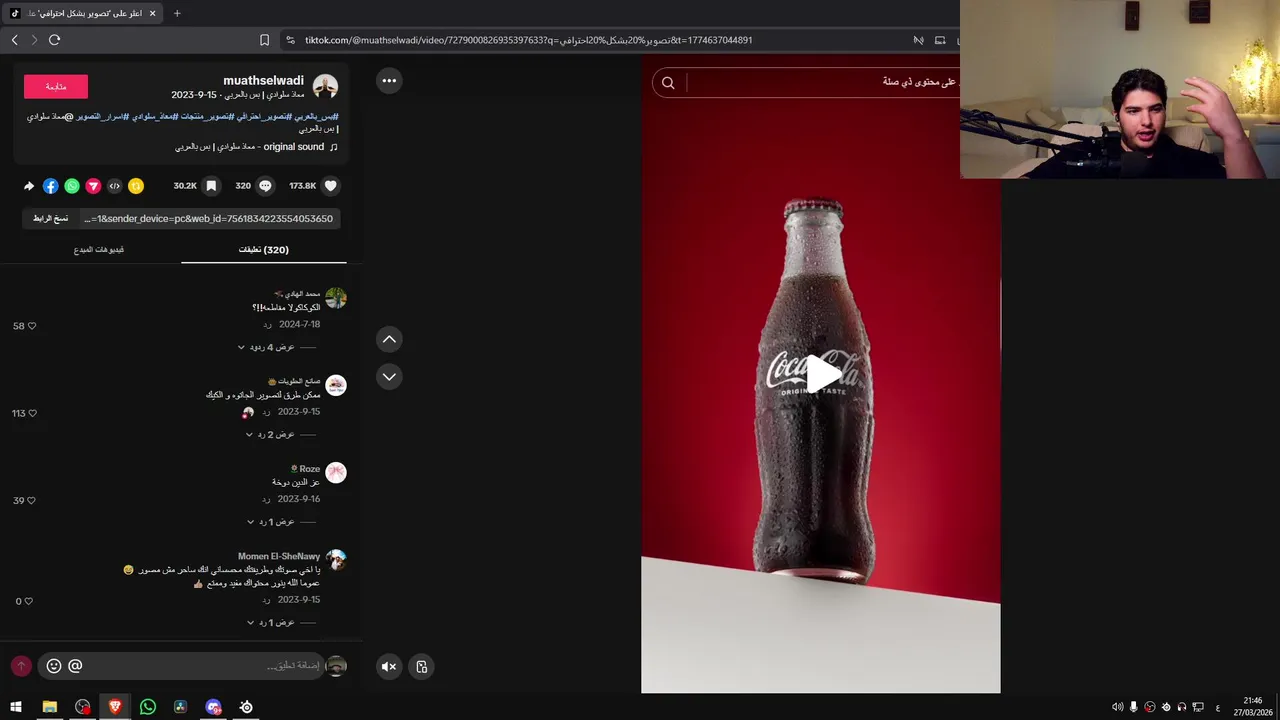The height and width of the screenshot is (720, 1280).
Task: Click the browser back arrow
Action: click(14, 40)
